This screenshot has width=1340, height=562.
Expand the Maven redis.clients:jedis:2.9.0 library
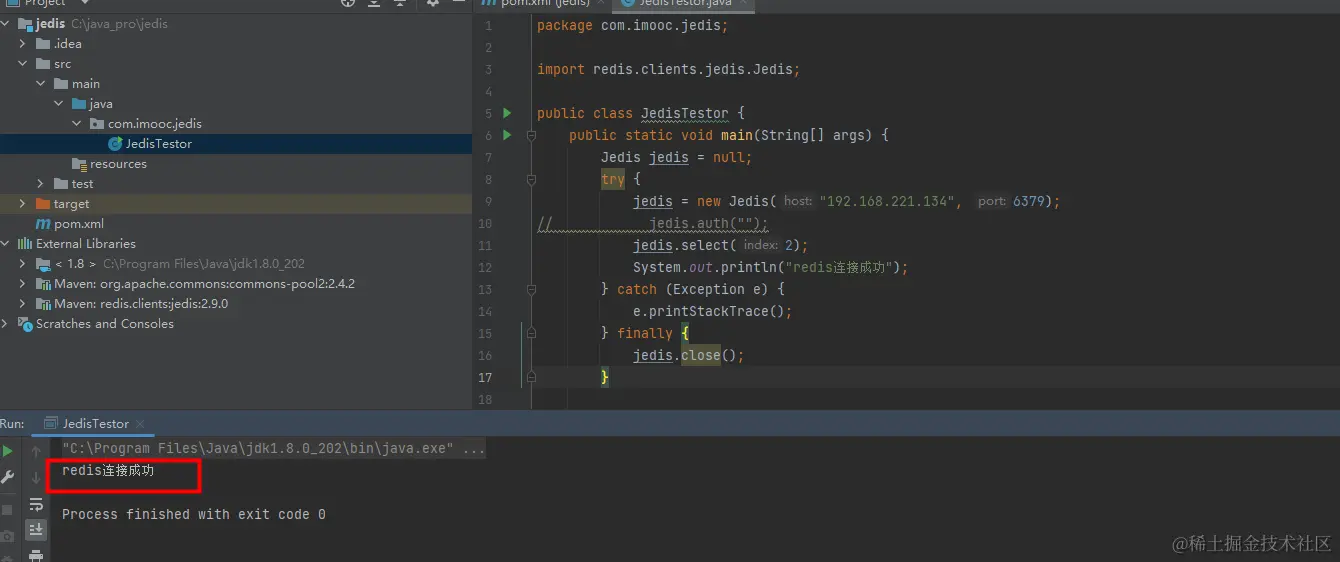tap(24, 304)
